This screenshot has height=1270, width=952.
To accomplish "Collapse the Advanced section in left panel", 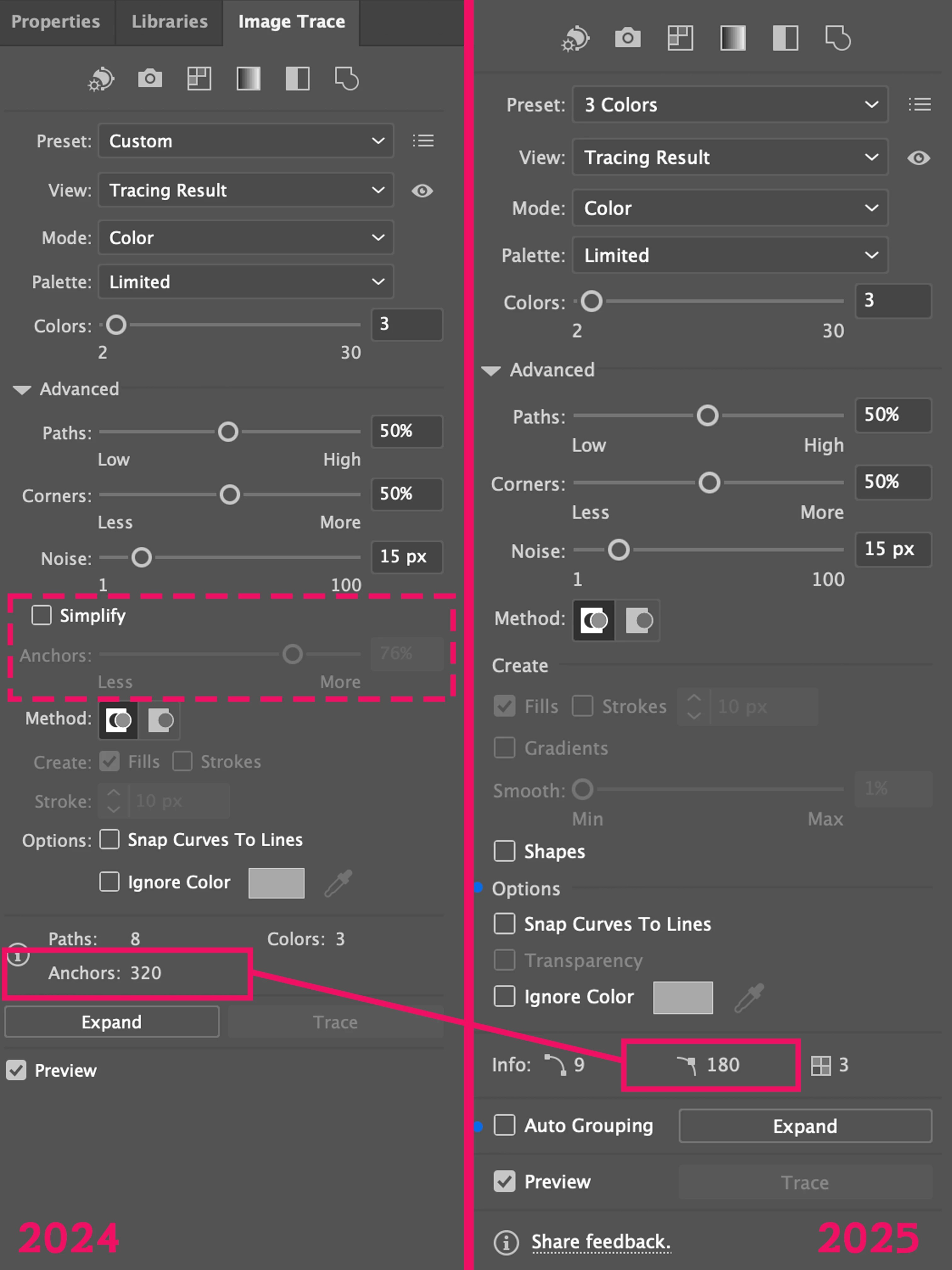I will tap(22, 390).
